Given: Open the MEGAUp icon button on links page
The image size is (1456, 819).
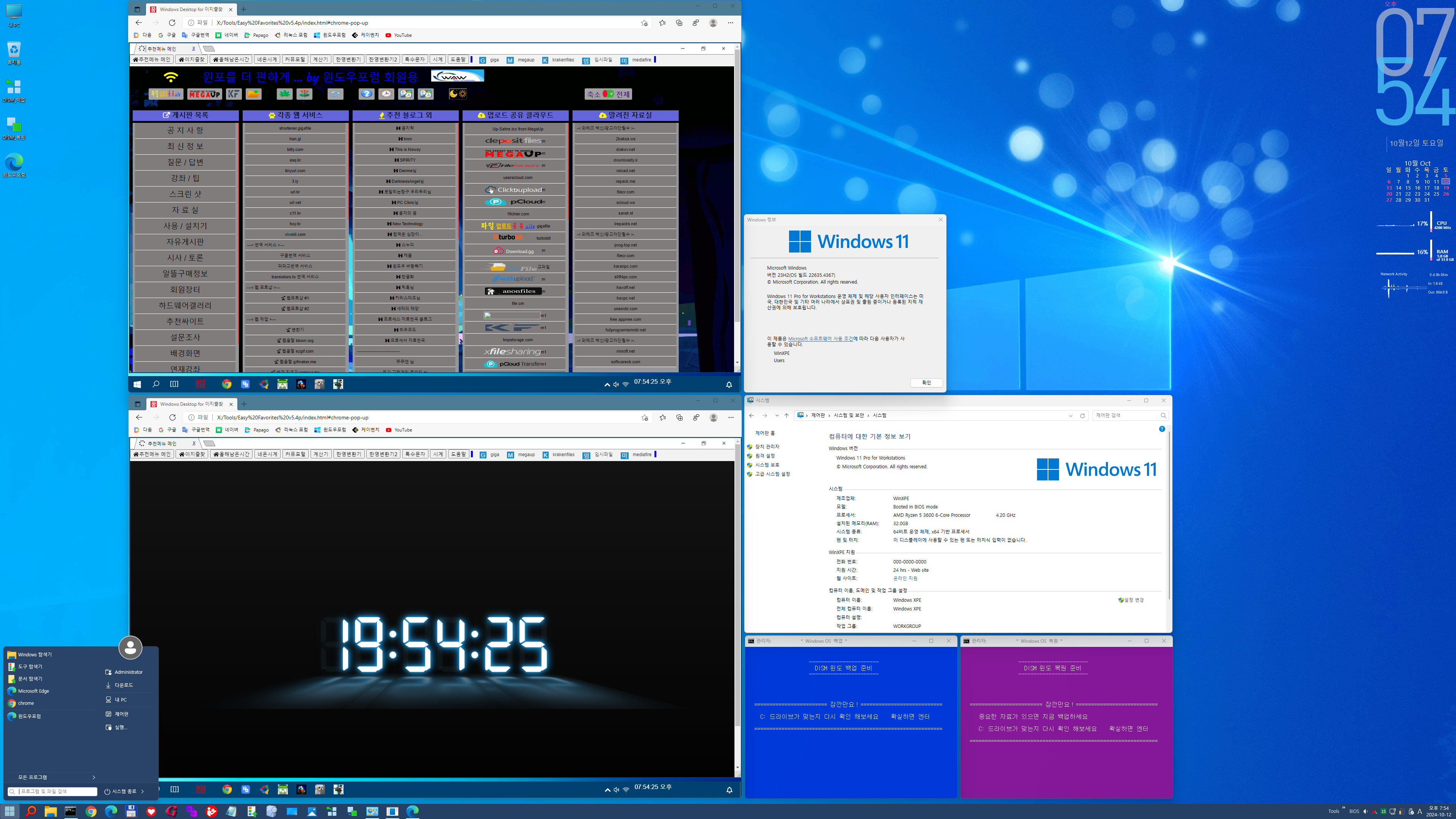Looking at the screenshot, I should pos(205,94).
